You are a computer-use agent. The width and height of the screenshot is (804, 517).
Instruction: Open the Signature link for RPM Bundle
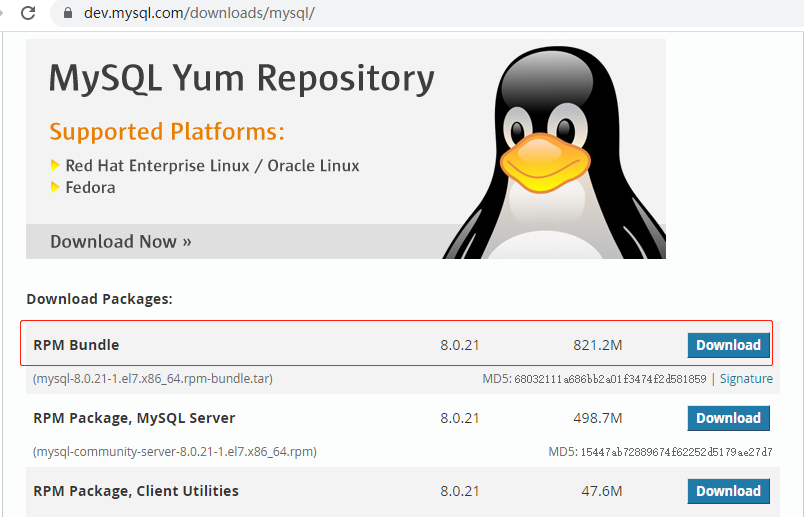click(x=746, y=379)
